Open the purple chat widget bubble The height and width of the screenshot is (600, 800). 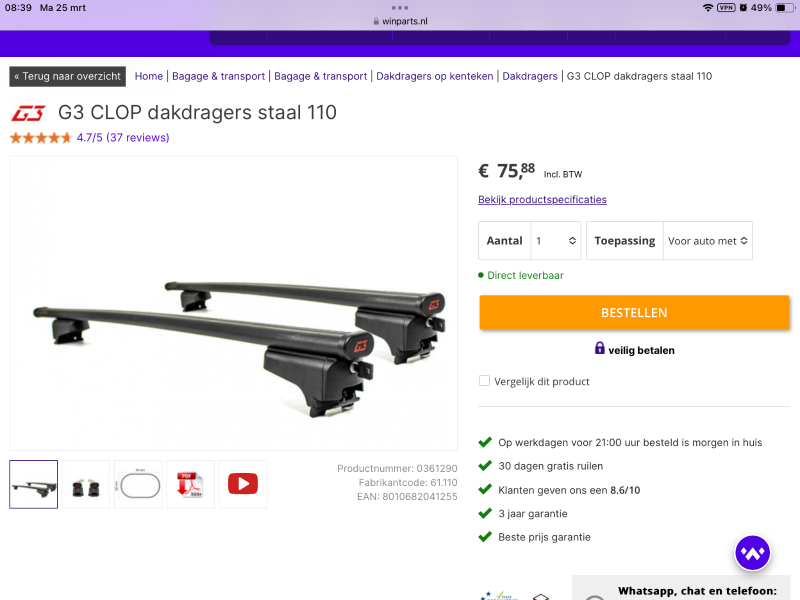753,553
